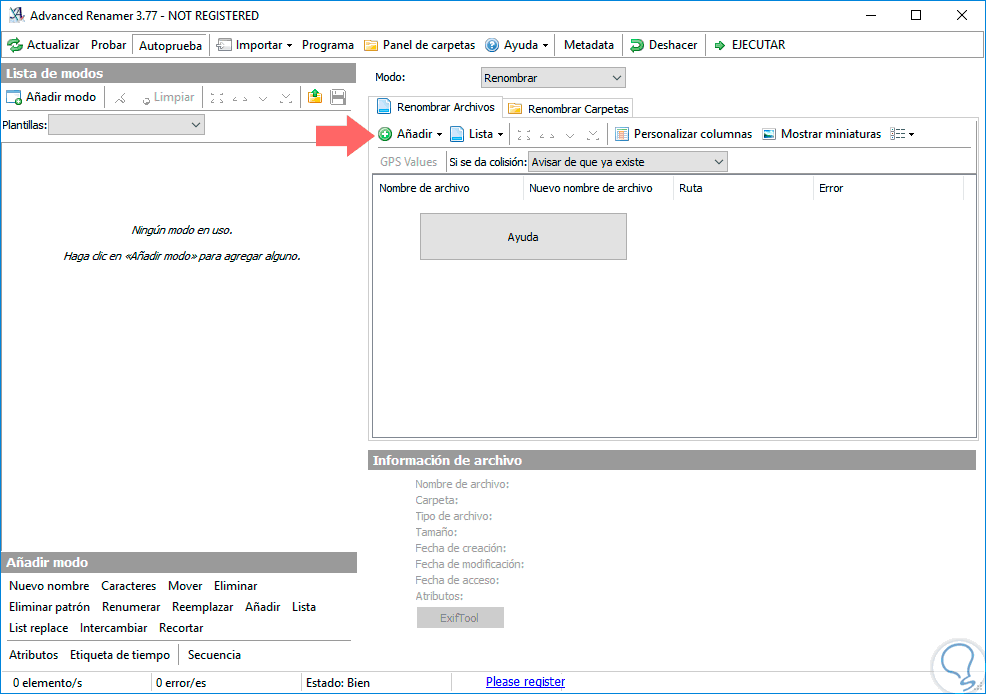
Task: Click the Intercambiar method
Action: pyautogui.click(x=113, y=628)
